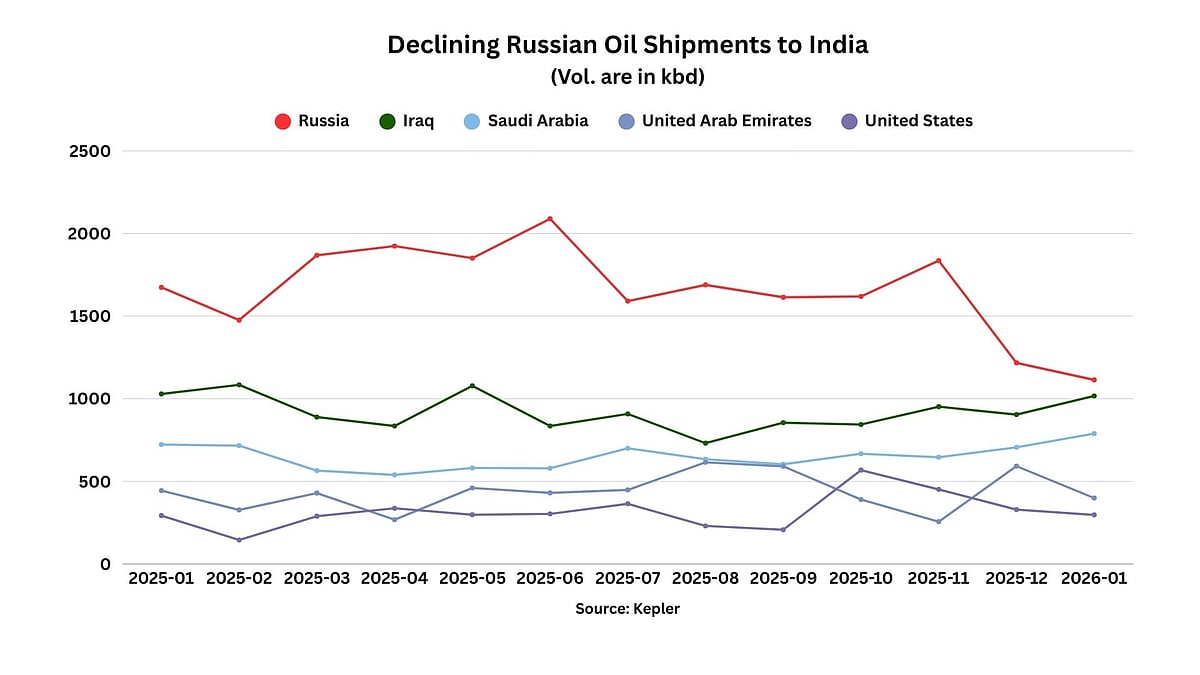Click the United Arab Emirates legend dot
This screenshot has height=675, width=1200.
(x=626, y=121)
